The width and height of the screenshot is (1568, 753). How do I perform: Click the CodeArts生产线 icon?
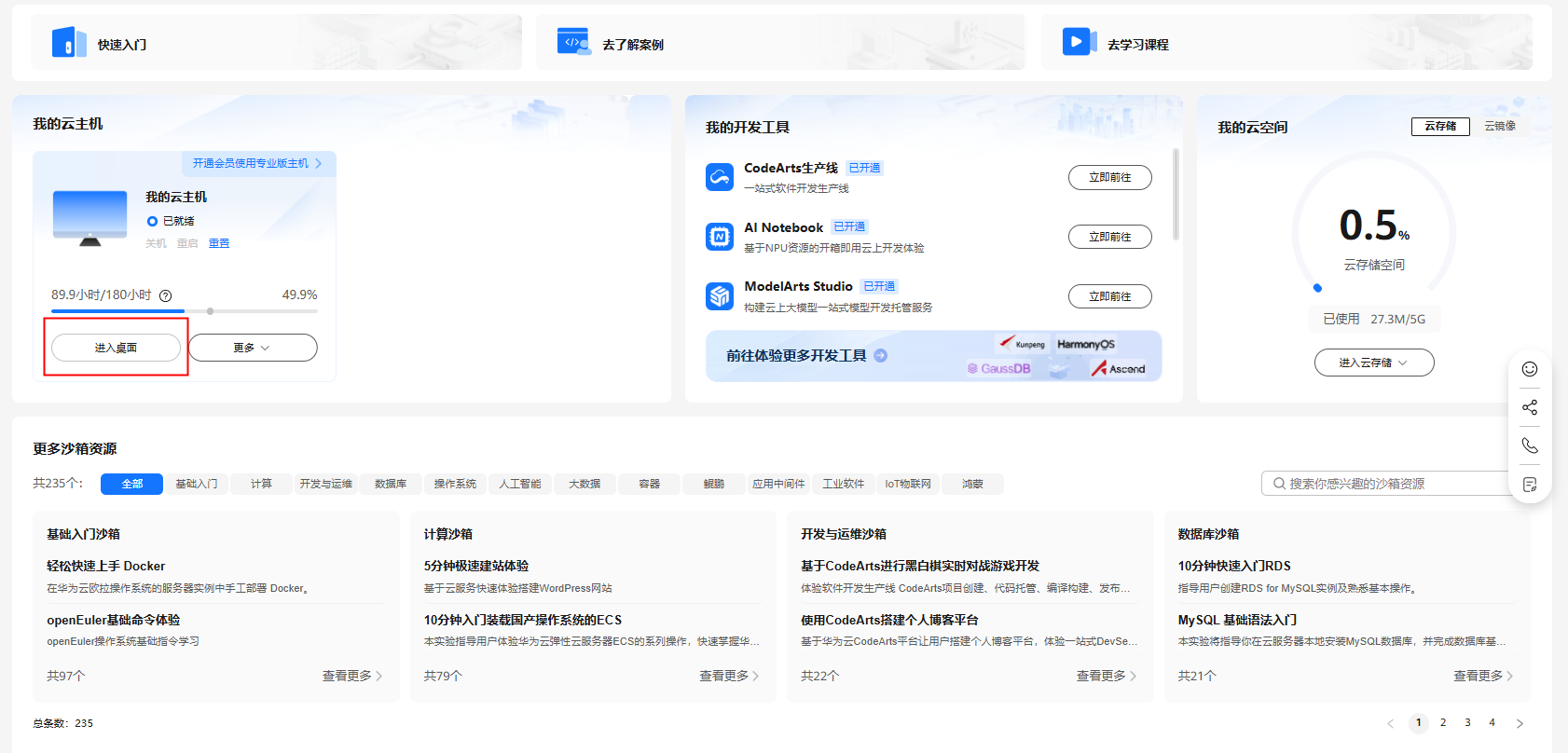[720, 177]
